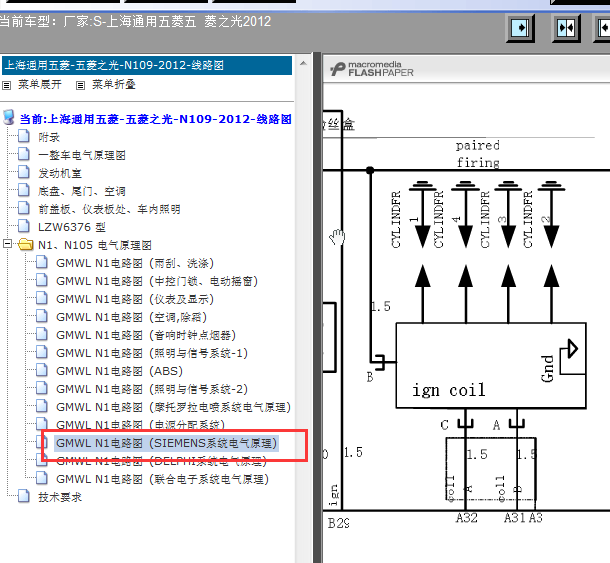
Task: Click the page icon beside 仪表及显示 entry
Action: pos(42,298)
